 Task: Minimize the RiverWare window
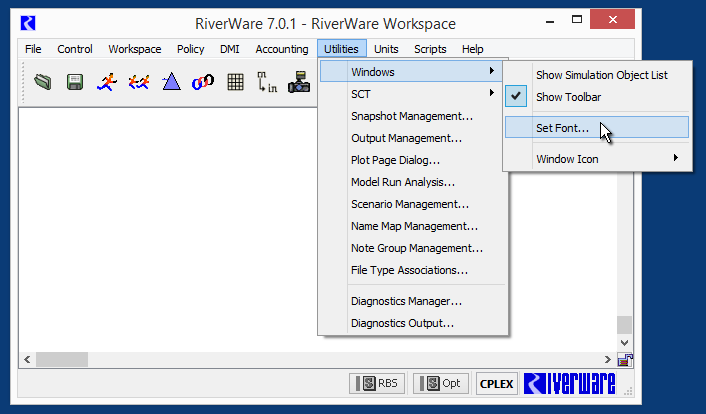[x=550, y=20]
